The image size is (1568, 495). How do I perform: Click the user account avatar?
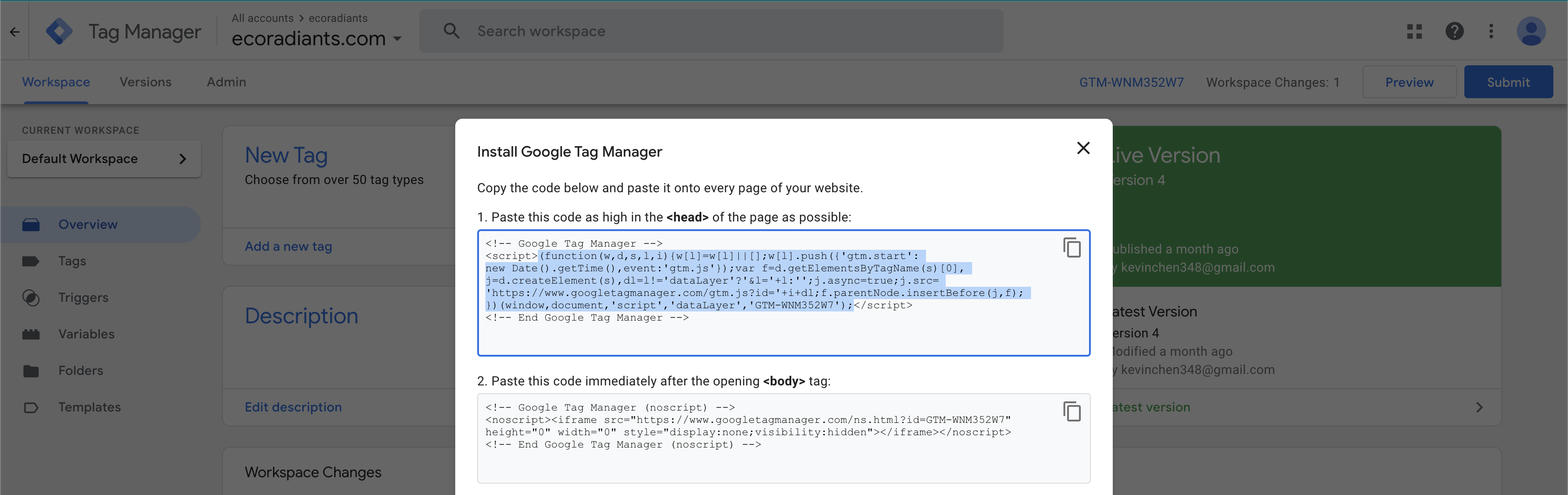pos(1530,31)
